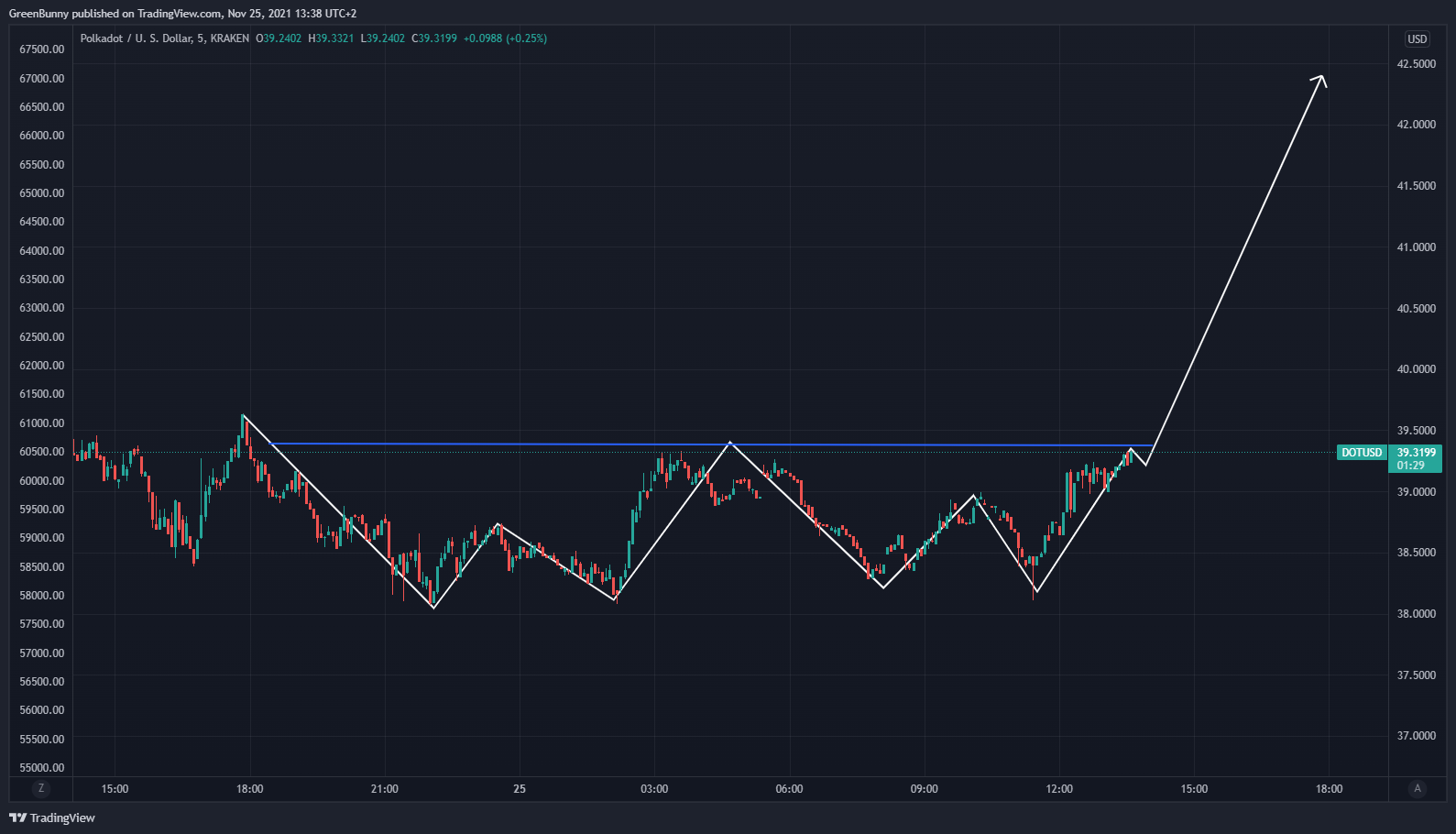Click the 15:00 time label near Z button
1456x834 pixels.
tap(115, 789)
